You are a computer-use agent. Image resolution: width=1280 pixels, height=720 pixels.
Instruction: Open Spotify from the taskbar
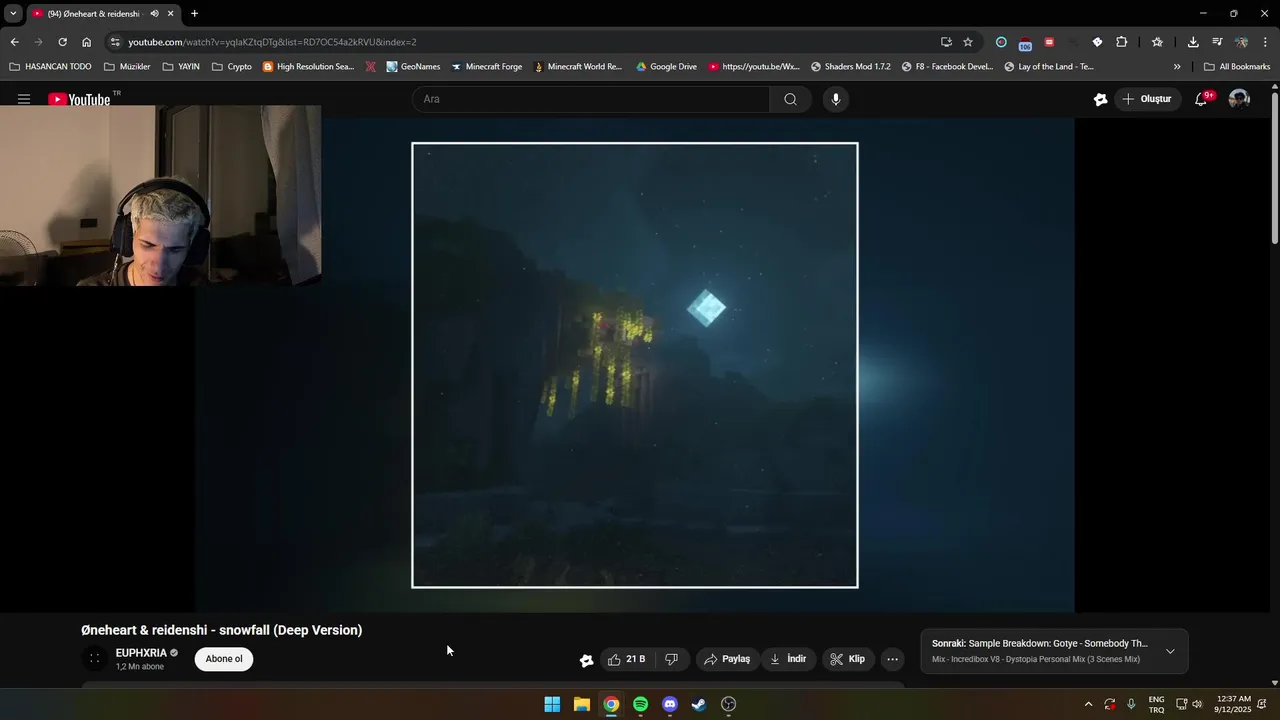(640, 704)
